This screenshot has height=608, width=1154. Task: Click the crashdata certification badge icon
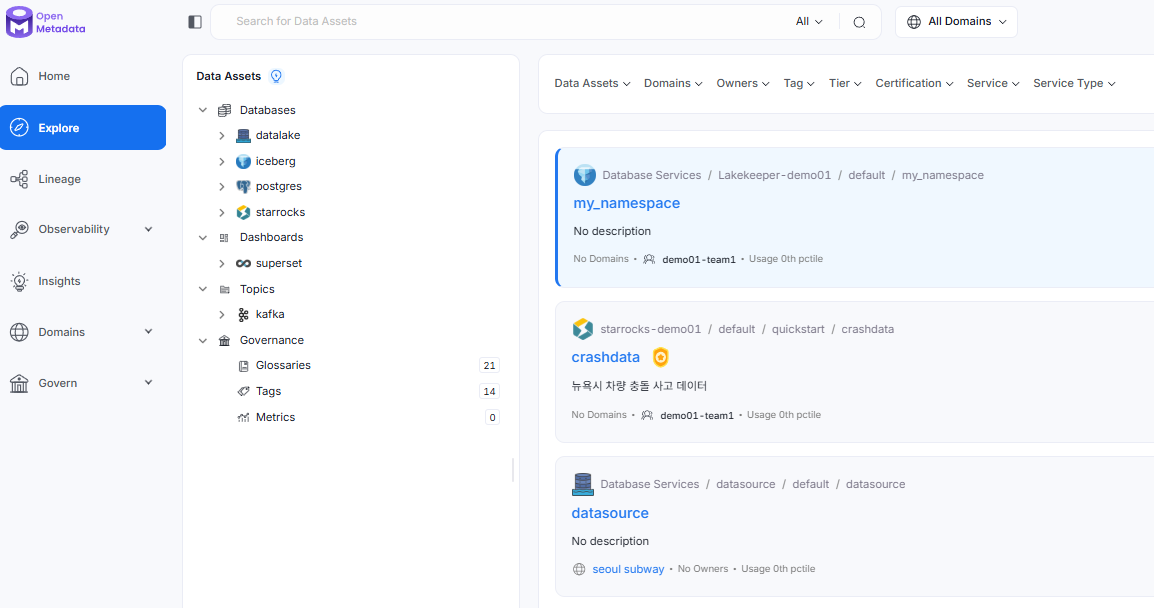click(661, 357)
